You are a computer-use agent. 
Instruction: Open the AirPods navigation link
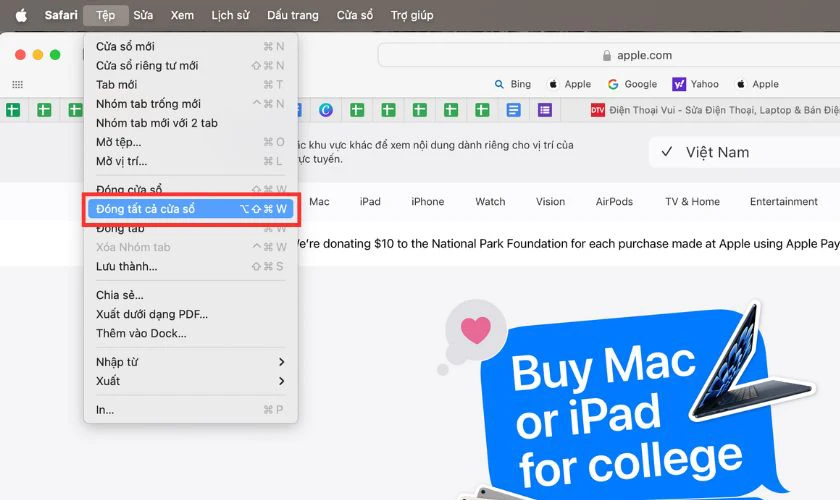point(614,202)
